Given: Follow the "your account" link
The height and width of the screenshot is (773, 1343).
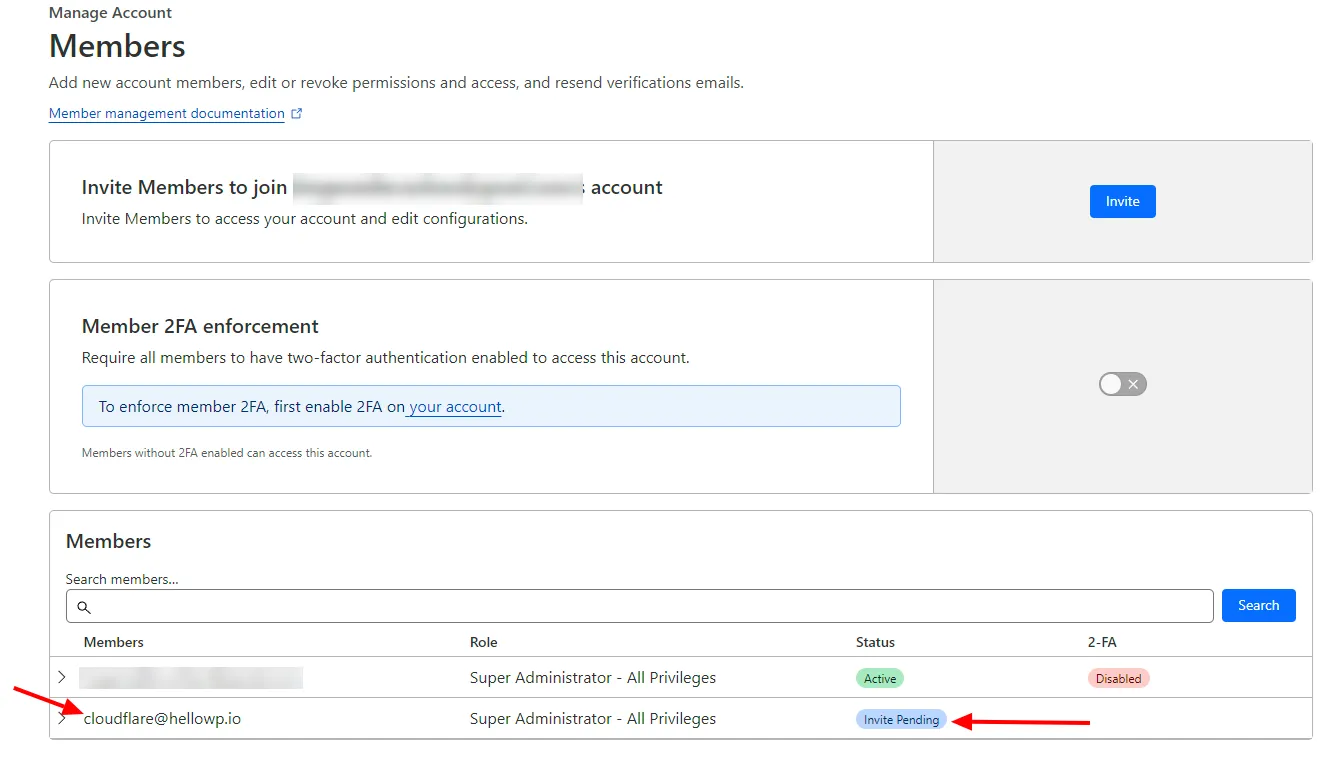Looking at the screenshot, I should point(455,407).
